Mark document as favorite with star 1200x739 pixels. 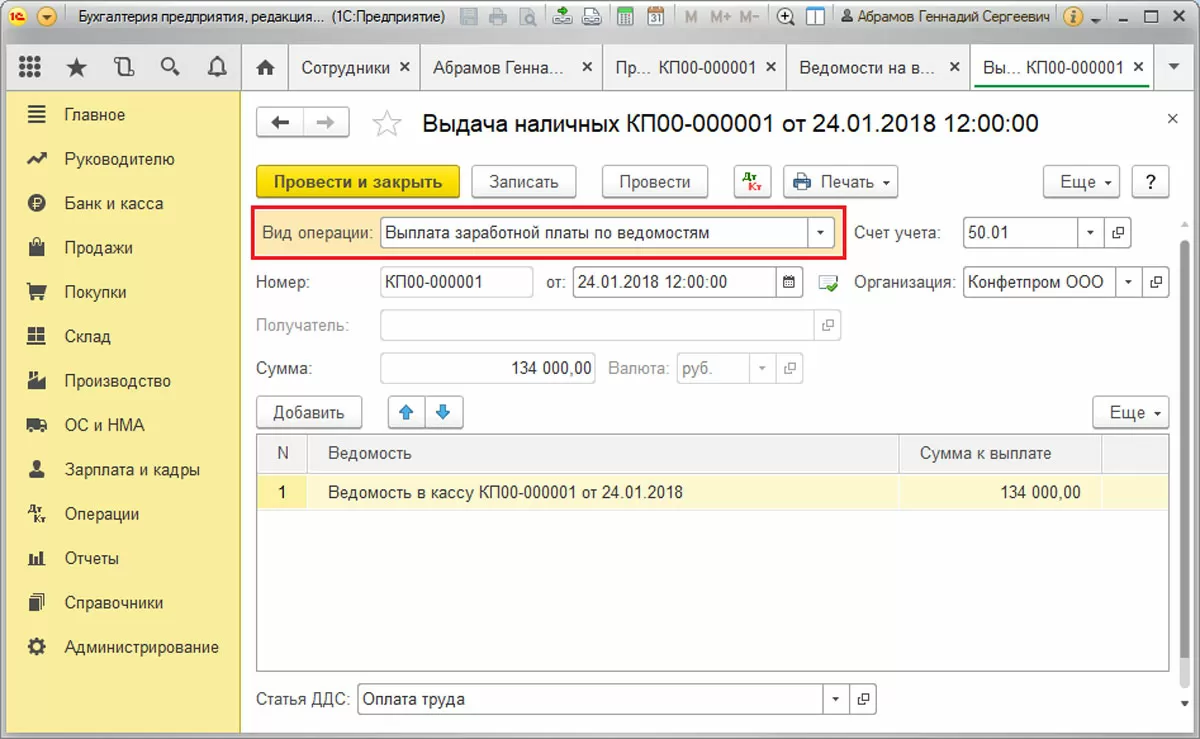[386, 123]
